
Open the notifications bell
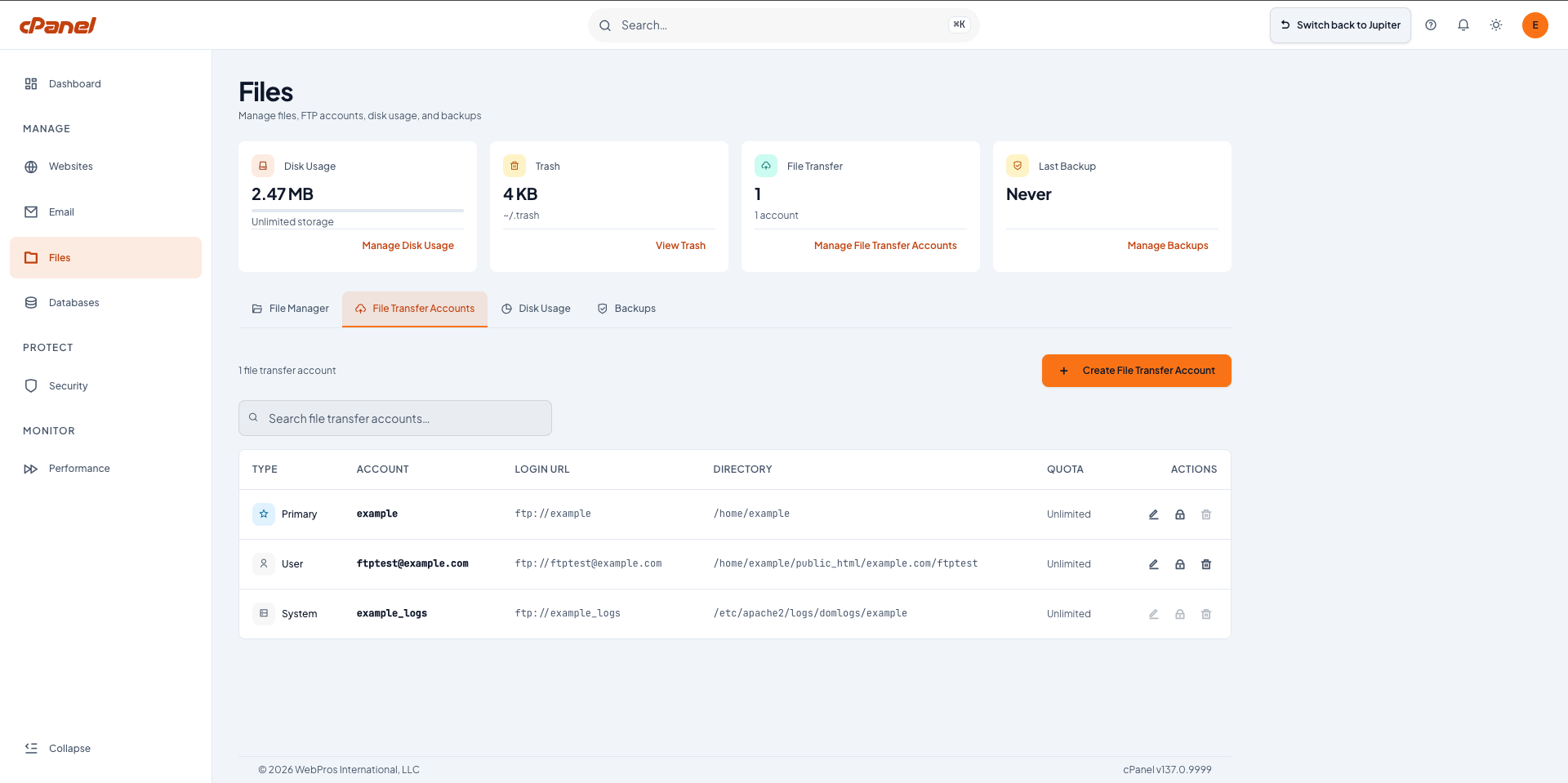tap(1463, 25)
